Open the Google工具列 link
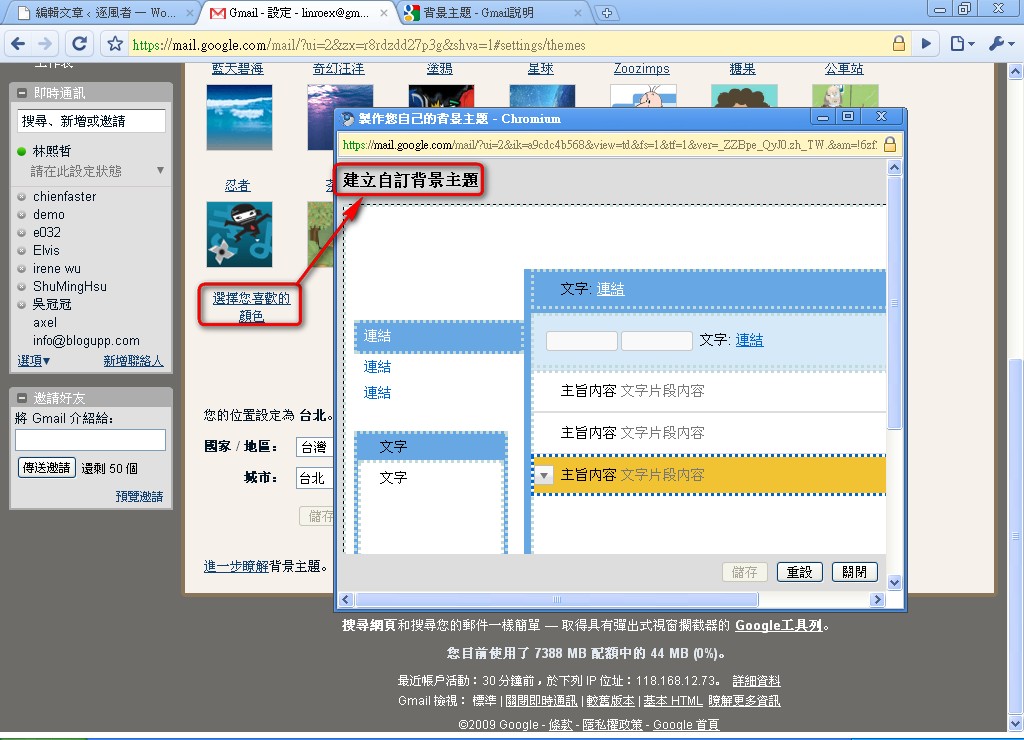The image size is (1024, 740). click(778, 625)
